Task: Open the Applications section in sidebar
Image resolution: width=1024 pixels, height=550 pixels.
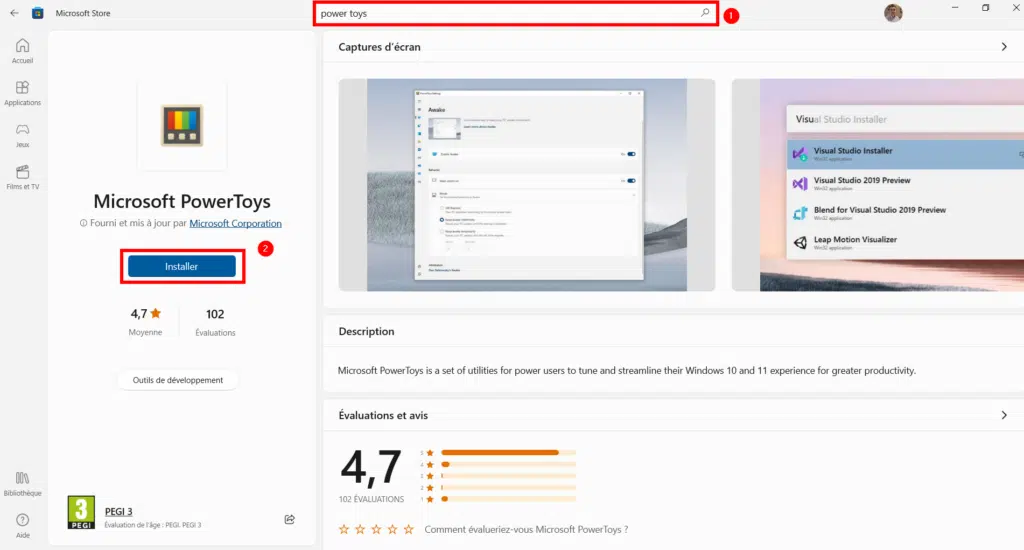Action: (x=22, y=93)
